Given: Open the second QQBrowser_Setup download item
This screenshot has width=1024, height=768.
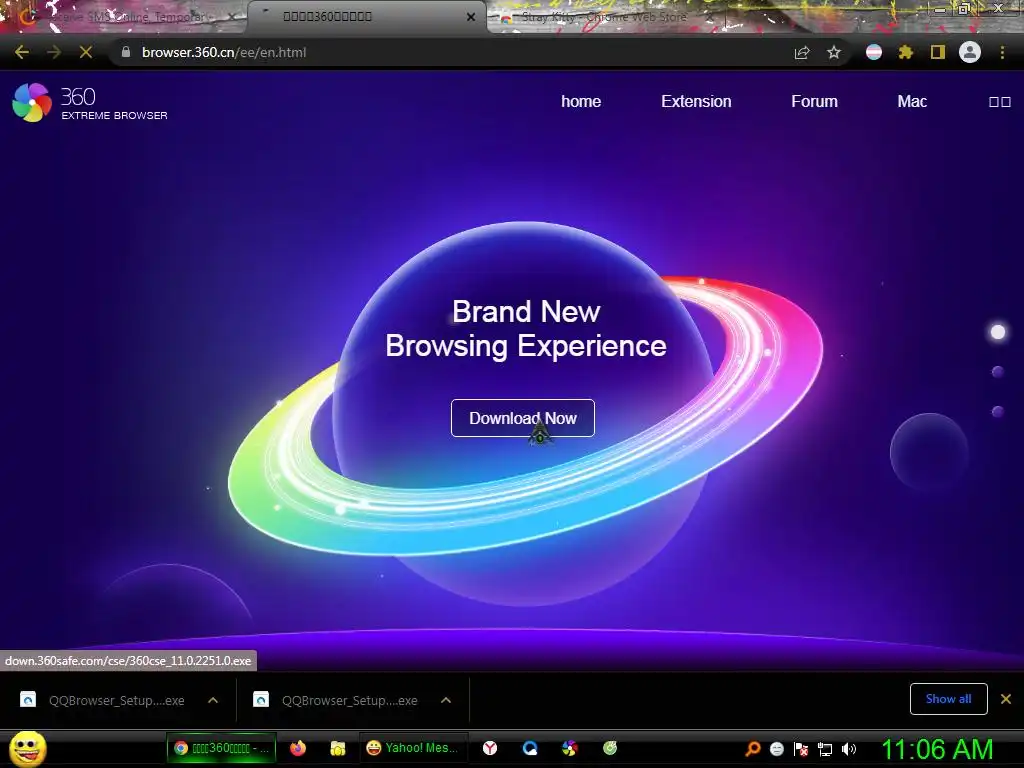Looking at the screenshot, I should (x=336, y=700).
